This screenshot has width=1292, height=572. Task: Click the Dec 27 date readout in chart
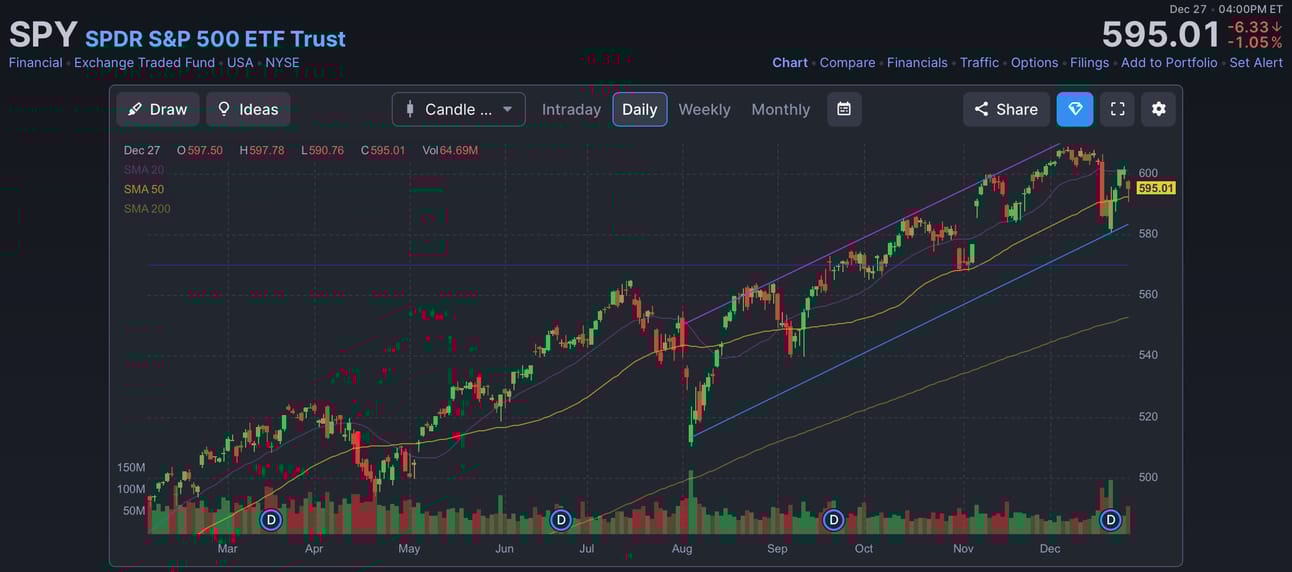tap(141, 150)
